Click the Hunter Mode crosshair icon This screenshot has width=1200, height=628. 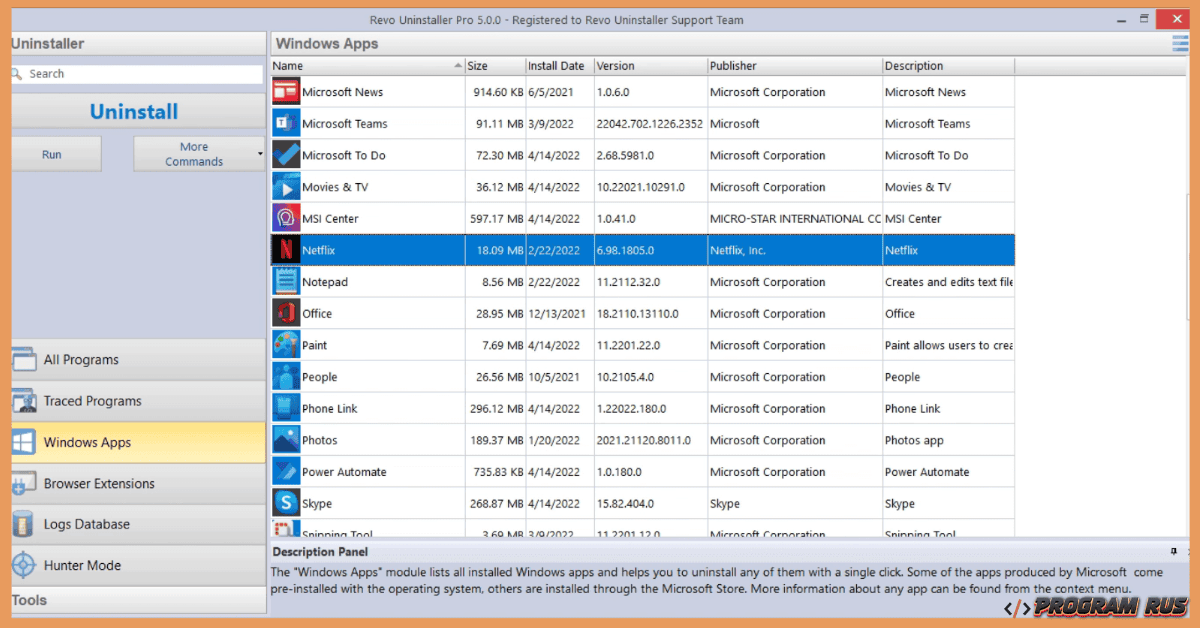click(23, 564)
